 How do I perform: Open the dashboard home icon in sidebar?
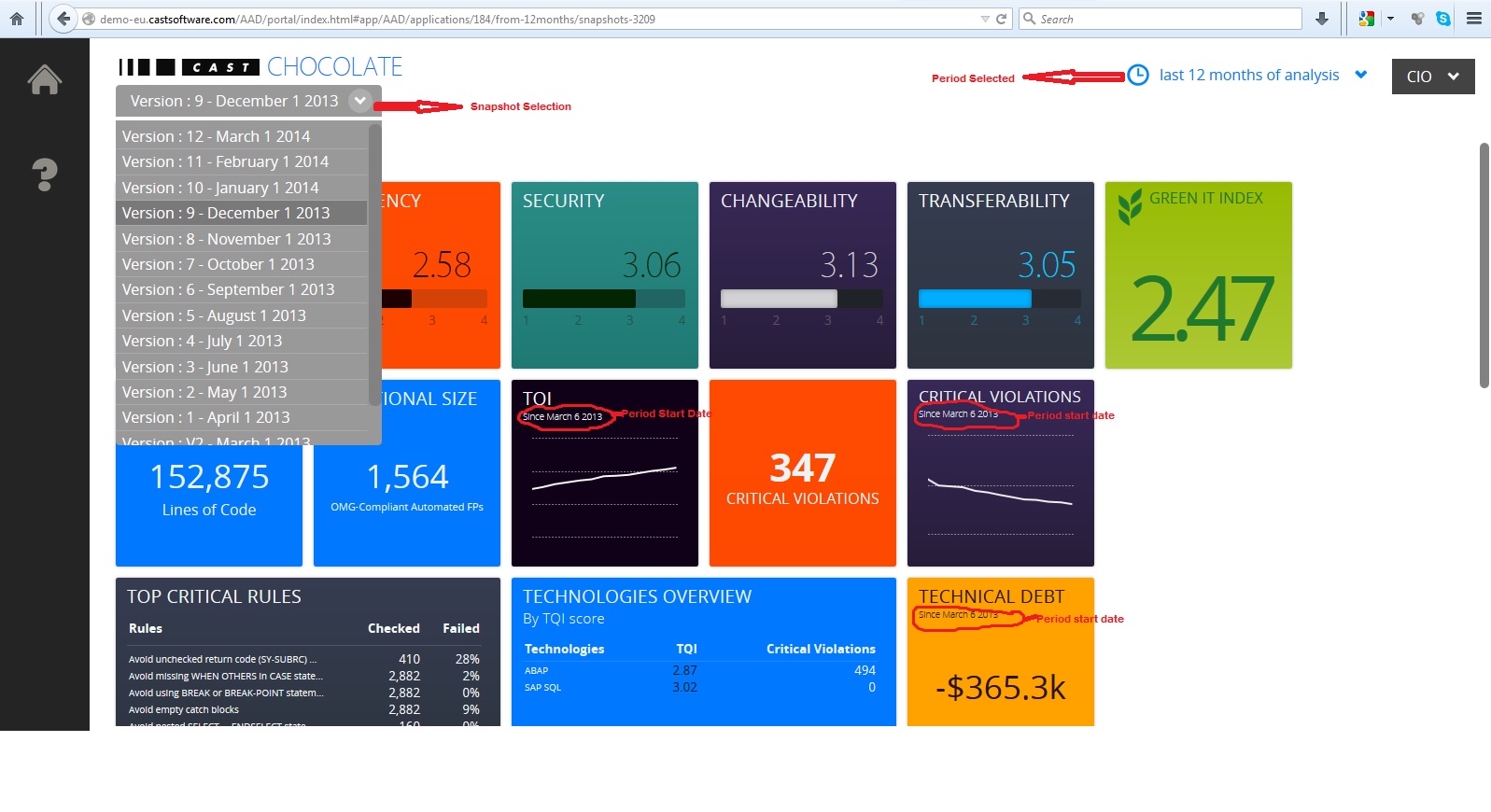[x=44, y=80]
